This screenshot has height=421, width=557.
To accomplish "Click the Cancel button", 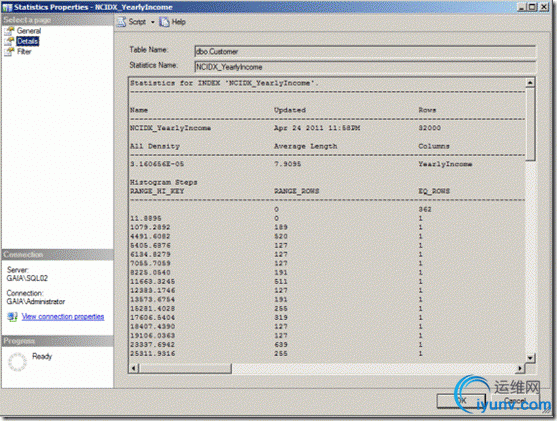I will (x=515, y=401).
